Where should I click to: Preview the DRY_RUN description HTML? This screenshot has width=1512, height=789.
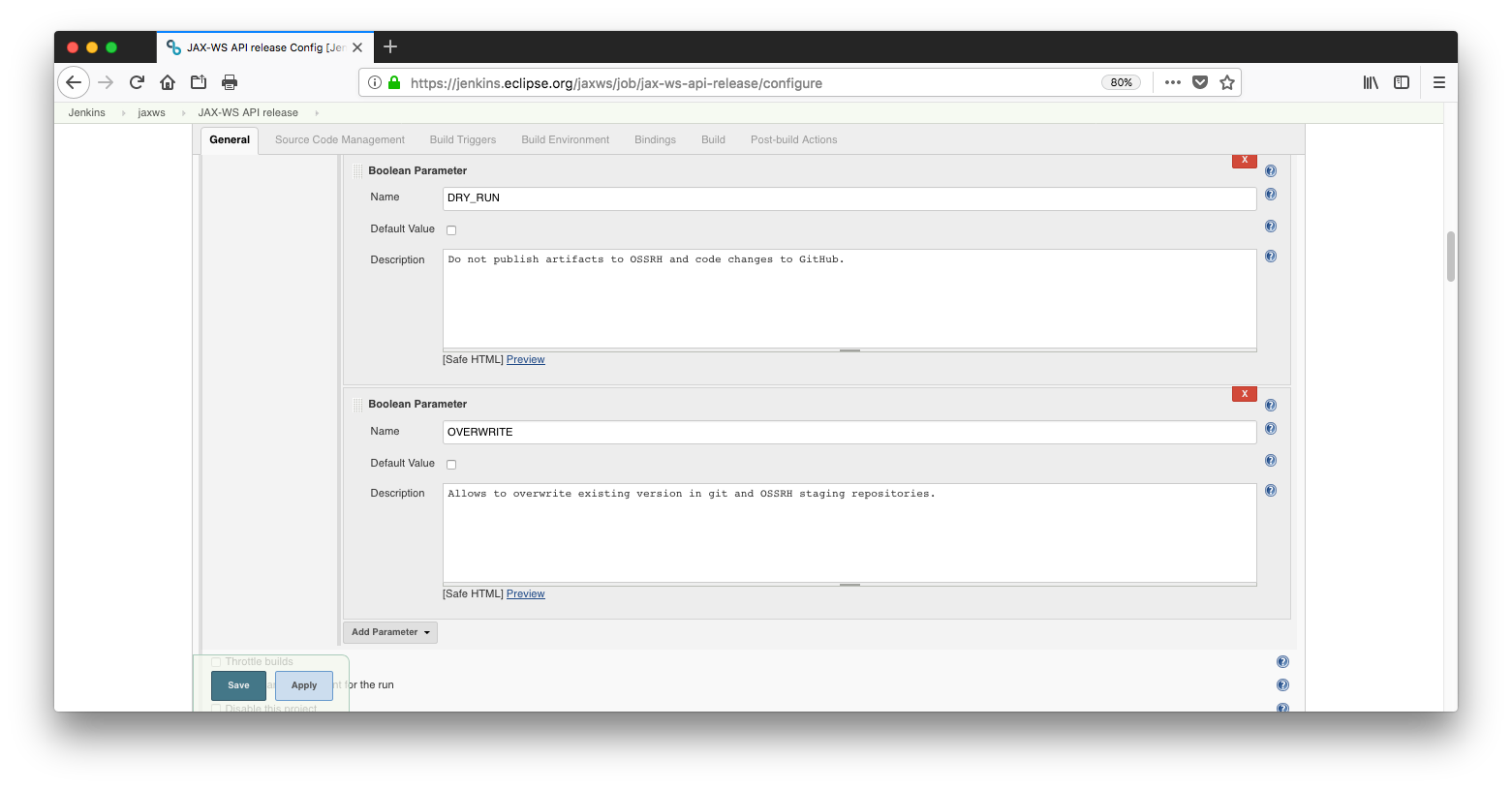pos(526,360)
